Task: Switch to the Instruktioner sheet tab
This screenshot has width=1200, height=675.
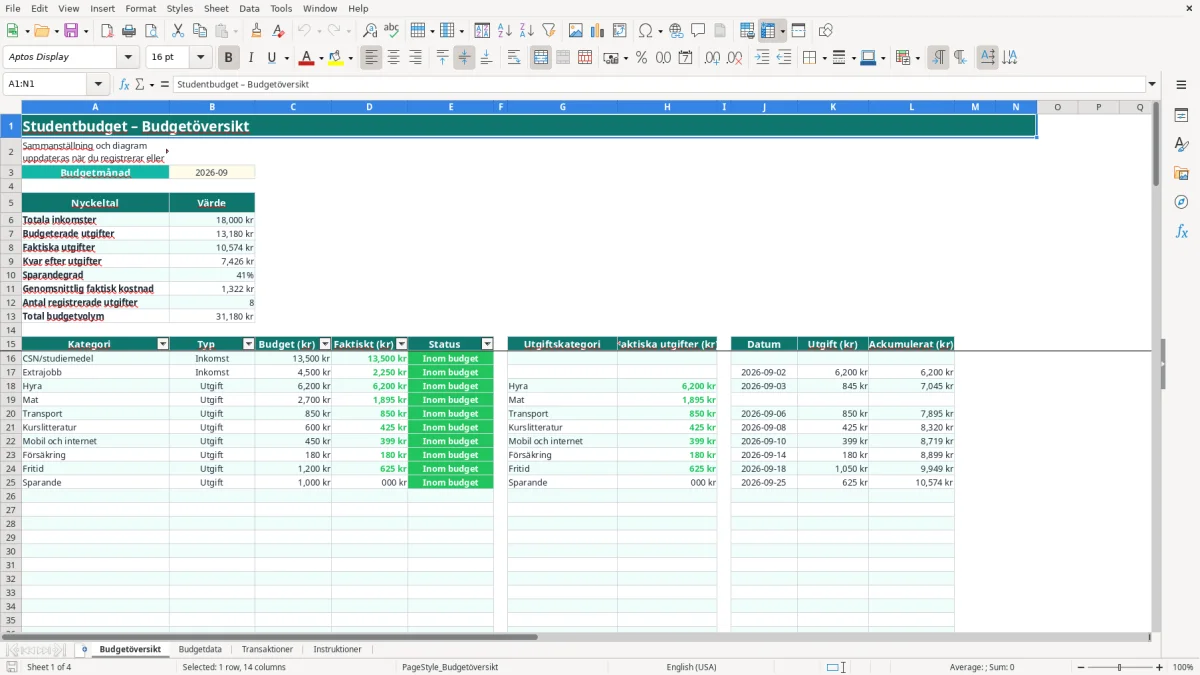Action: pyautogui.click(x=337, y=649)
